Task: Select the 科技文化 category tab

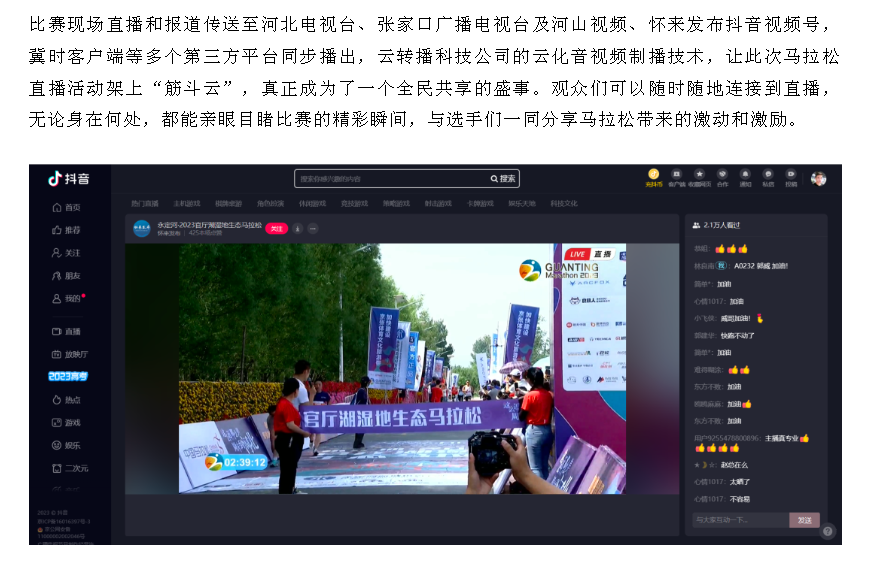Action: [x=563, y=203]
